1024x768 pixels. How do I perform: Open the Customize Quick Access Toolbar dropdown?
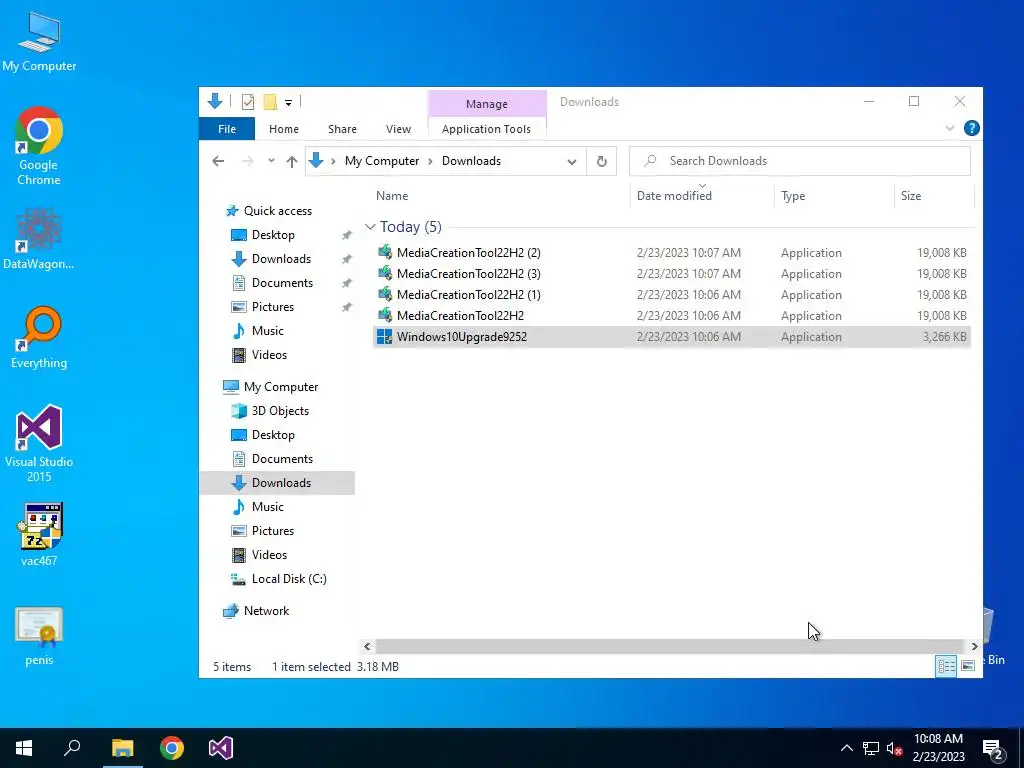(x=288, y=103)
